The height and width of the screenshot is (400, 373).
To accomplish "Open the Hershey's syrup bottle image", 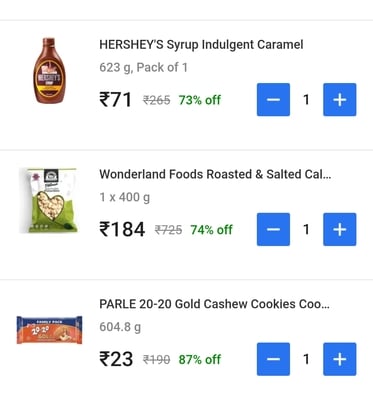I will 49,71.
